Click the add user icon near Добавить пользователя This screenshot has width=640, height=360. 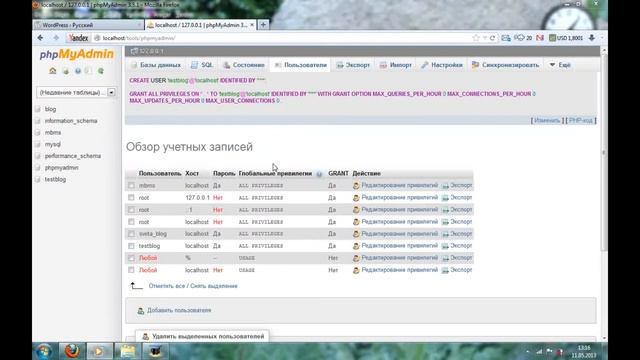coord(141,311)
